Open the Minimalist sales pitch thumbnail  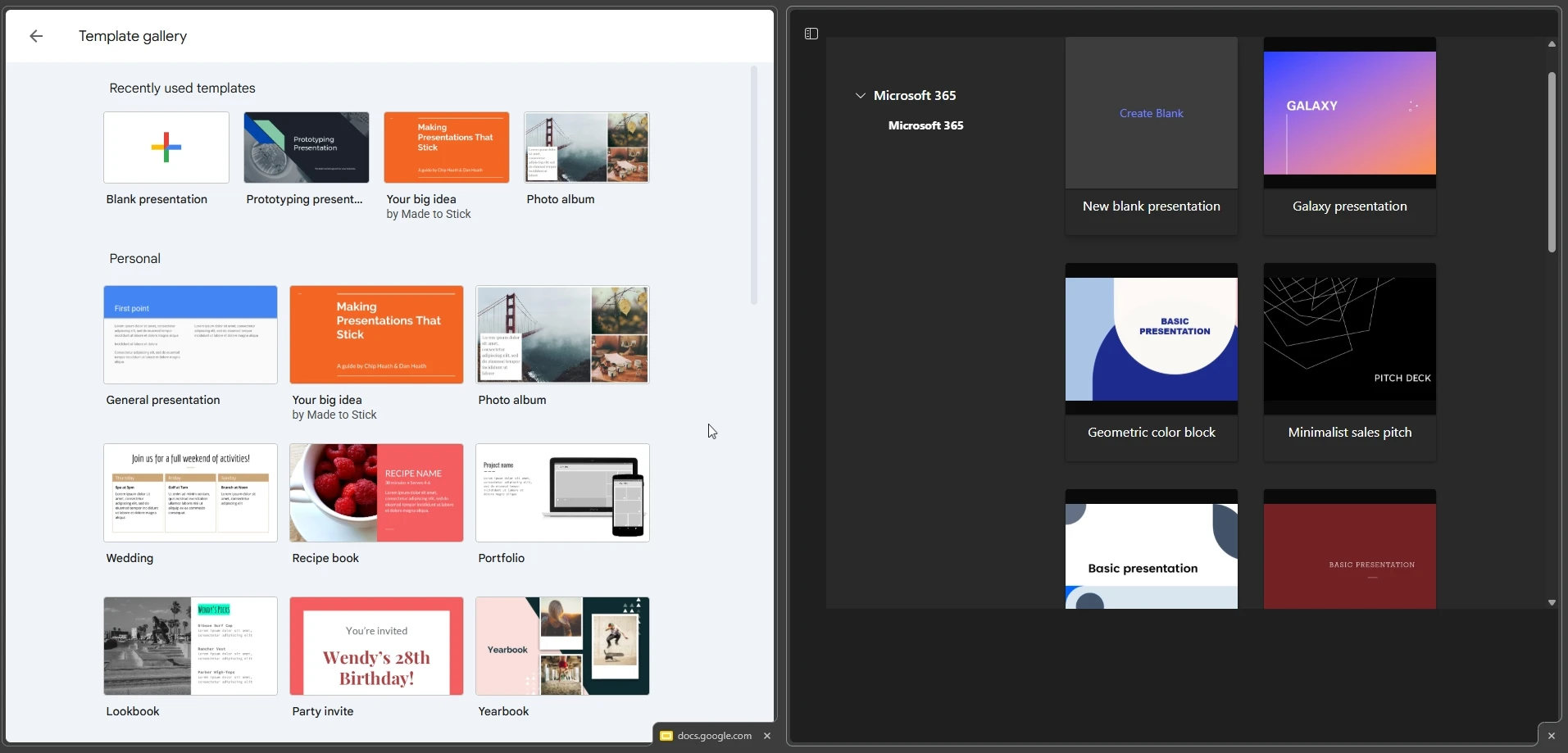(1349, 339)
